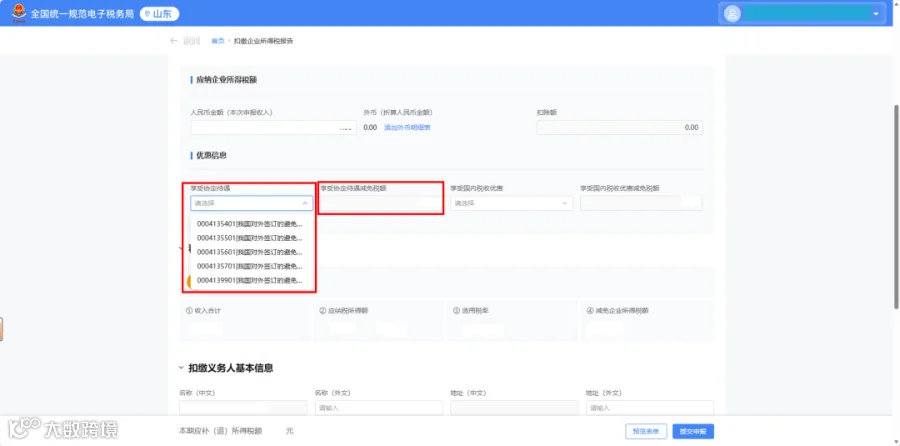Expand the account dropdown arrow

(x=876, y=14)
